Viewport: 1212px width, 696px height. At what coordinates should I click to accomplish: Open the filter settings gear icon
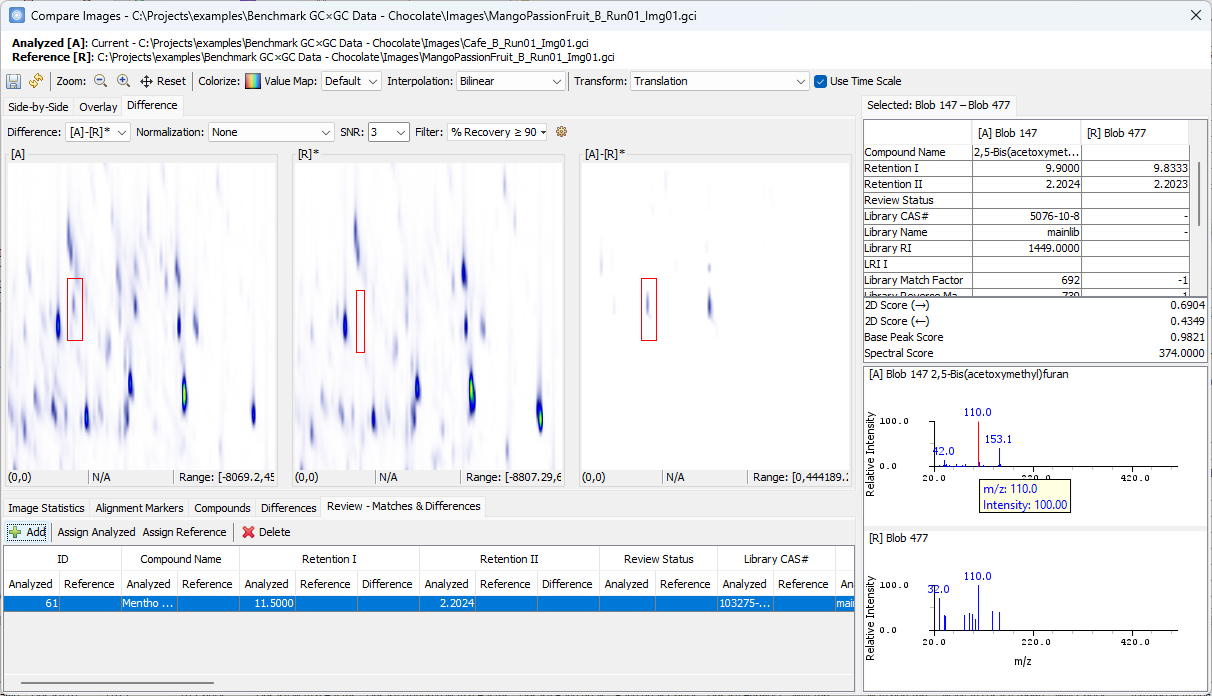tap(561, 132)
